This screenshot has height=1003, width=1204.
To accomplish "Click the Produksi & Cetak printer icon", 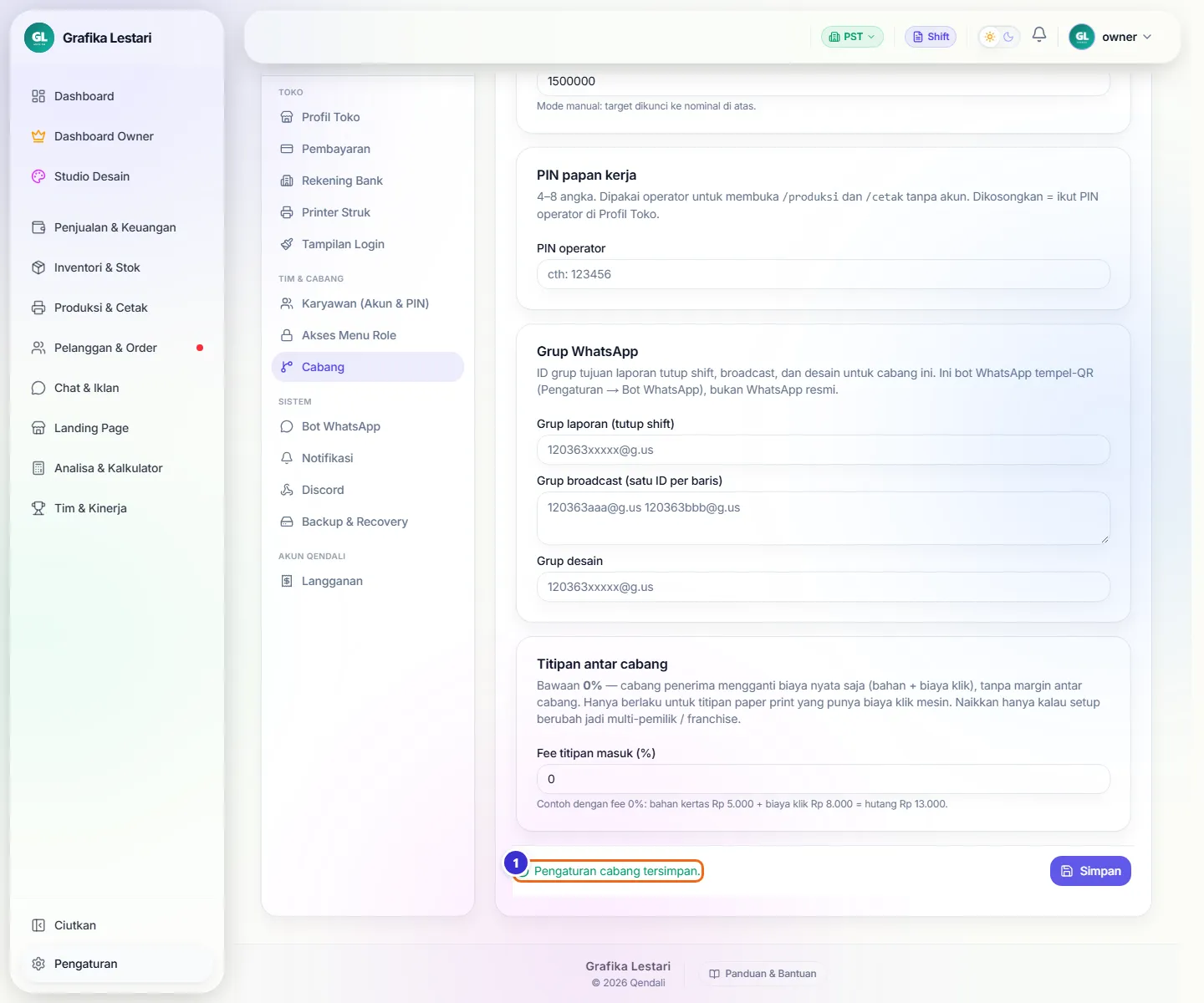I will (x=38, y=308).
